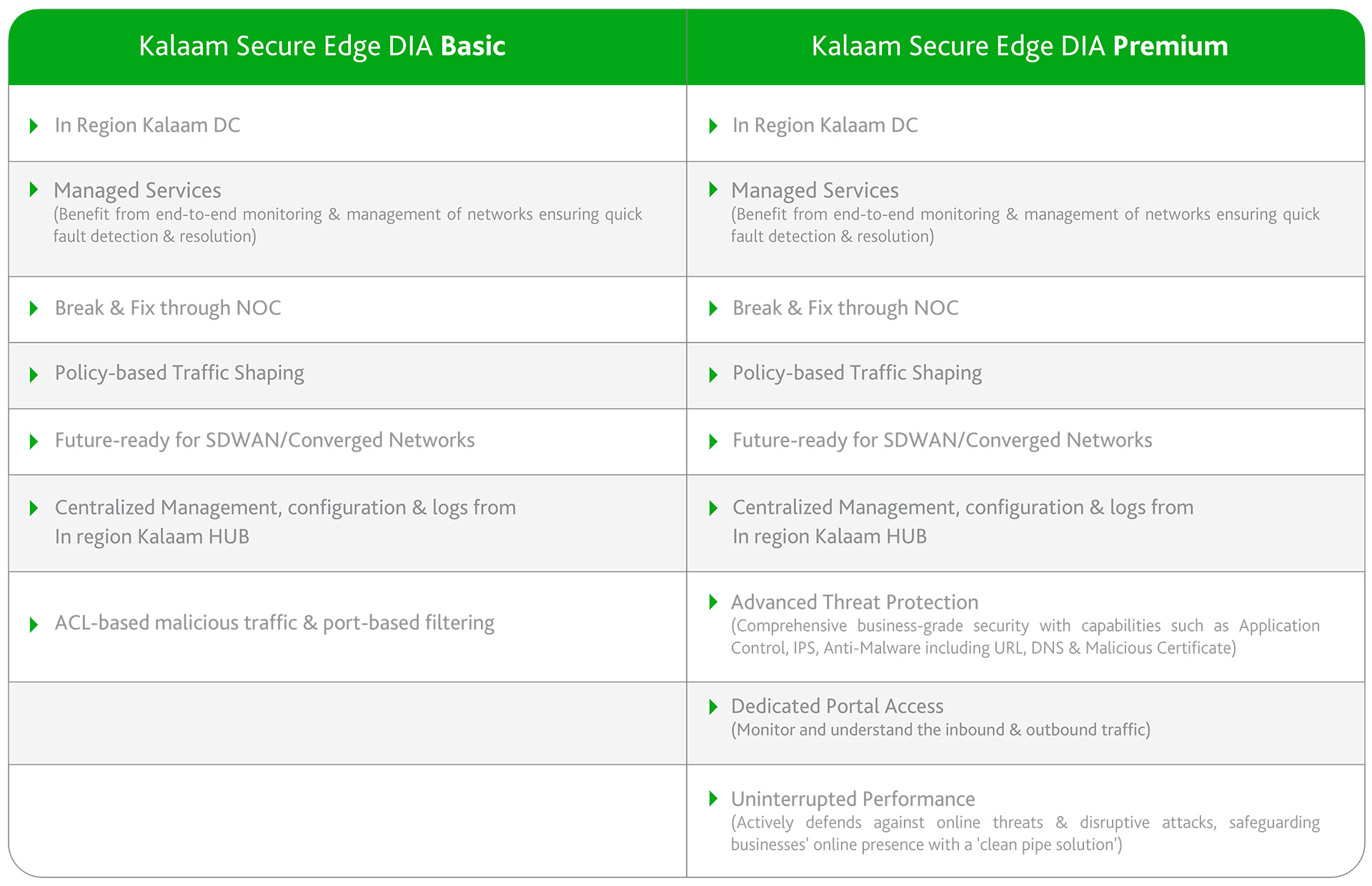Click the ACL-based malicious traffic filtering text
The height and width of the screenshot is (886, 1372).
tap(274, 623)
